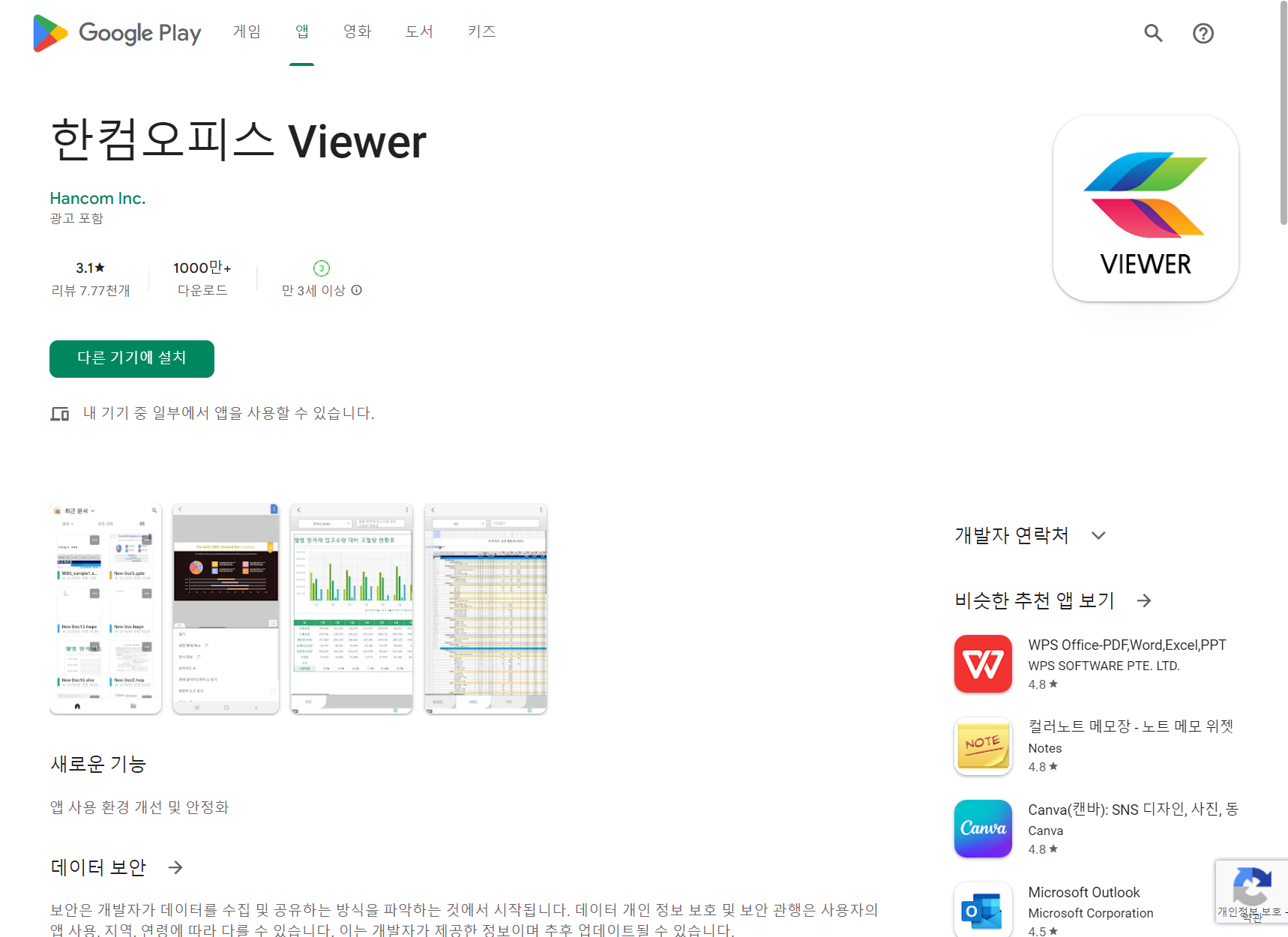Click the 만 3세 이상 label
Viewport: 1288px width, 937px height.
click(313, 290)
